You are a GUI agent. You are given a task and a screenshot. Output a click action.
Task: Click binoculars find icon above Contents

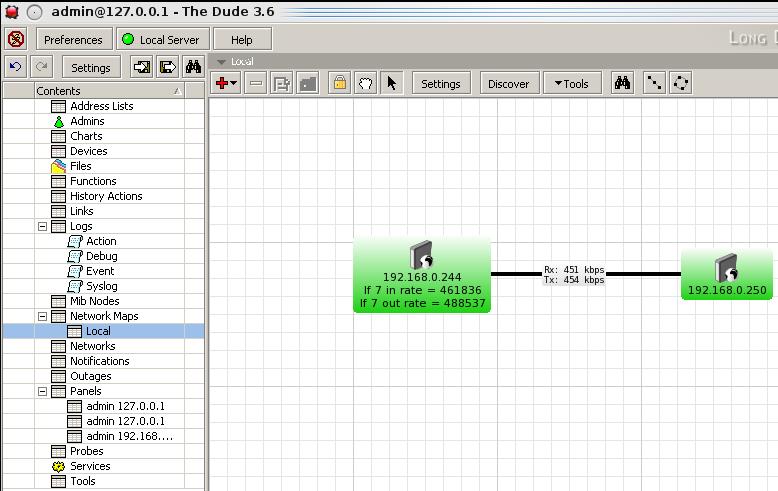193,66
